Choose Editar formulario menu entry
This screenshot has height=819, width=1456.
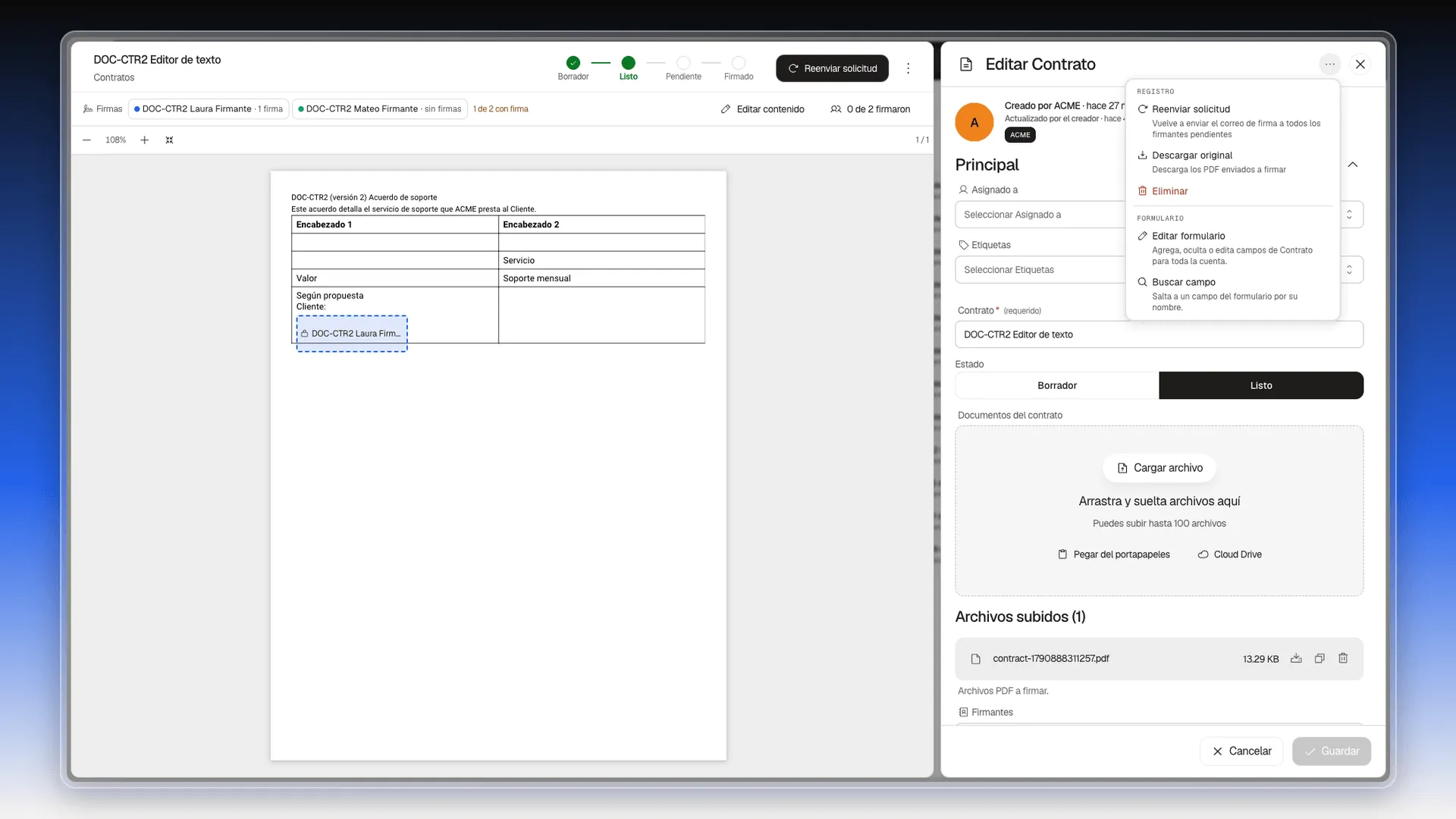pyautogui.click(x=1232, y=248)
